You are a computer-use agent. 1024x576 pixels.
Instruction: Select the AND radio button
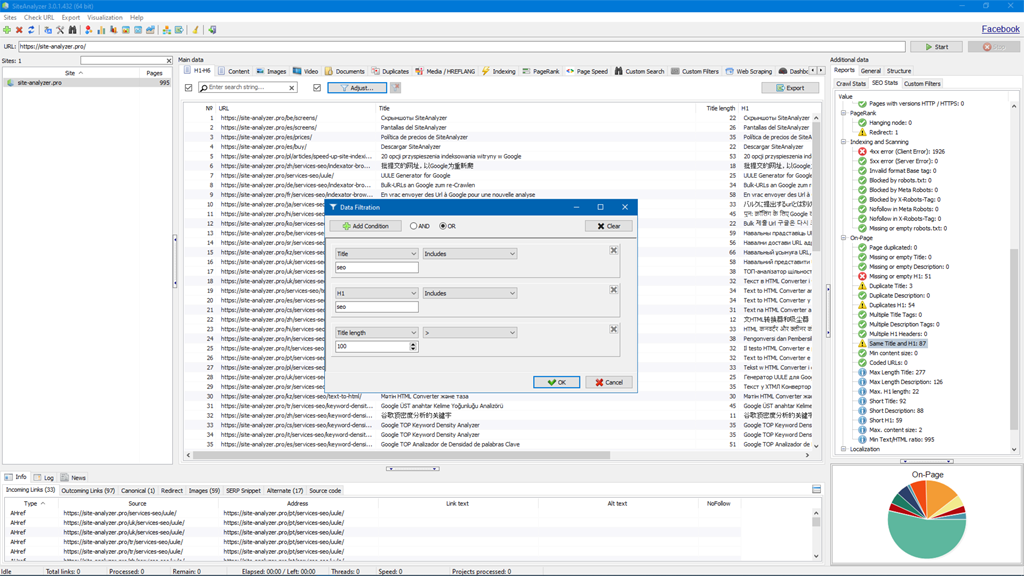coord(413,226)
